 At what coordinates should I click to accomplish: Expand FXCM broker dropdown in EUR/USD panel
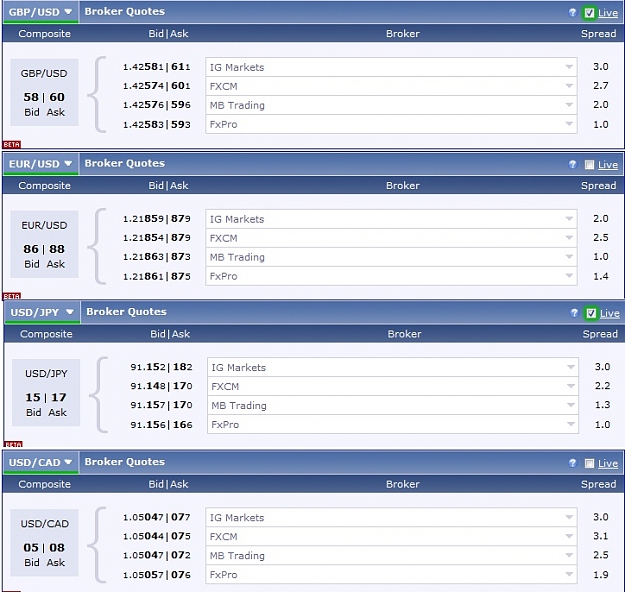pos(391,238)
